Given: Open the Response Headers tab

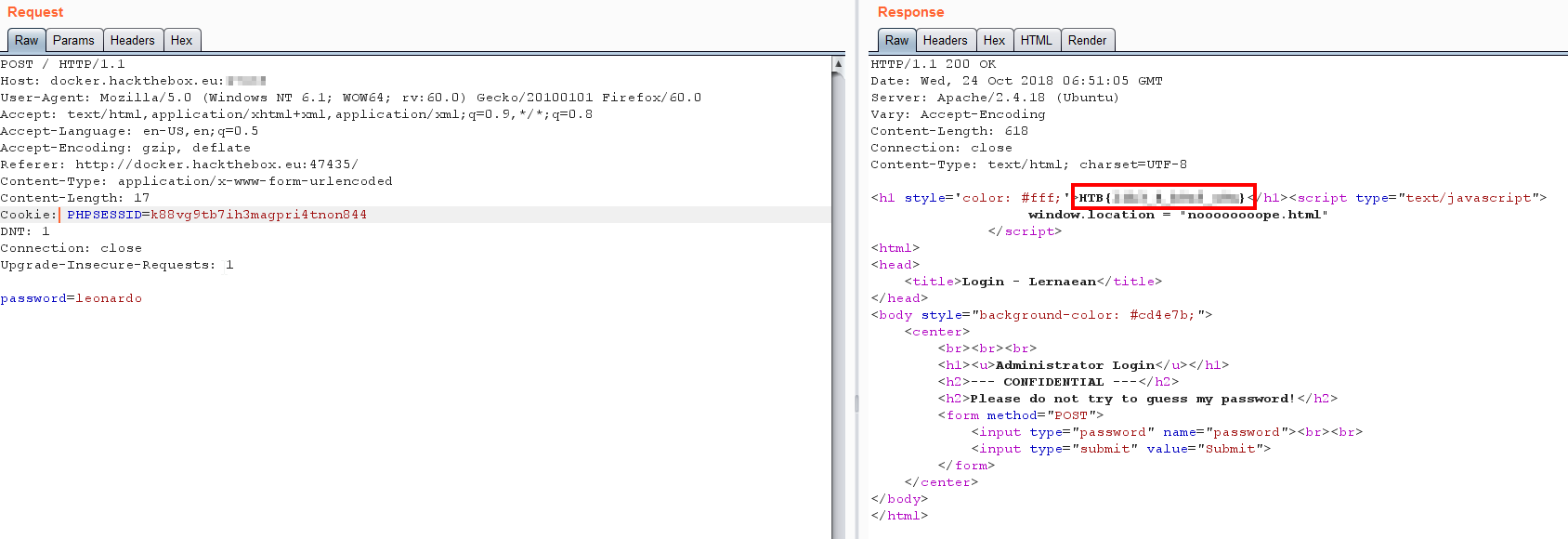Looking at the screenshot, I should click(x=946, y=40).
